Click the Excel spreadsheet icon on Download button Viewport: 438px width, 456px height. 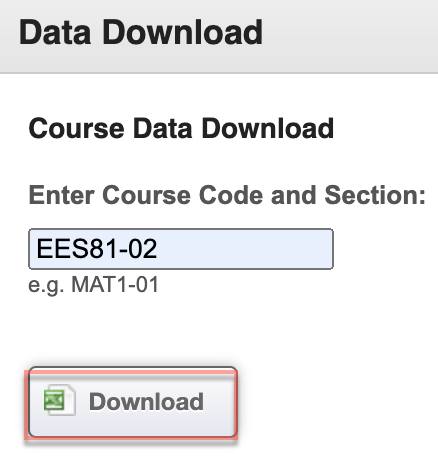coord(60,400)
